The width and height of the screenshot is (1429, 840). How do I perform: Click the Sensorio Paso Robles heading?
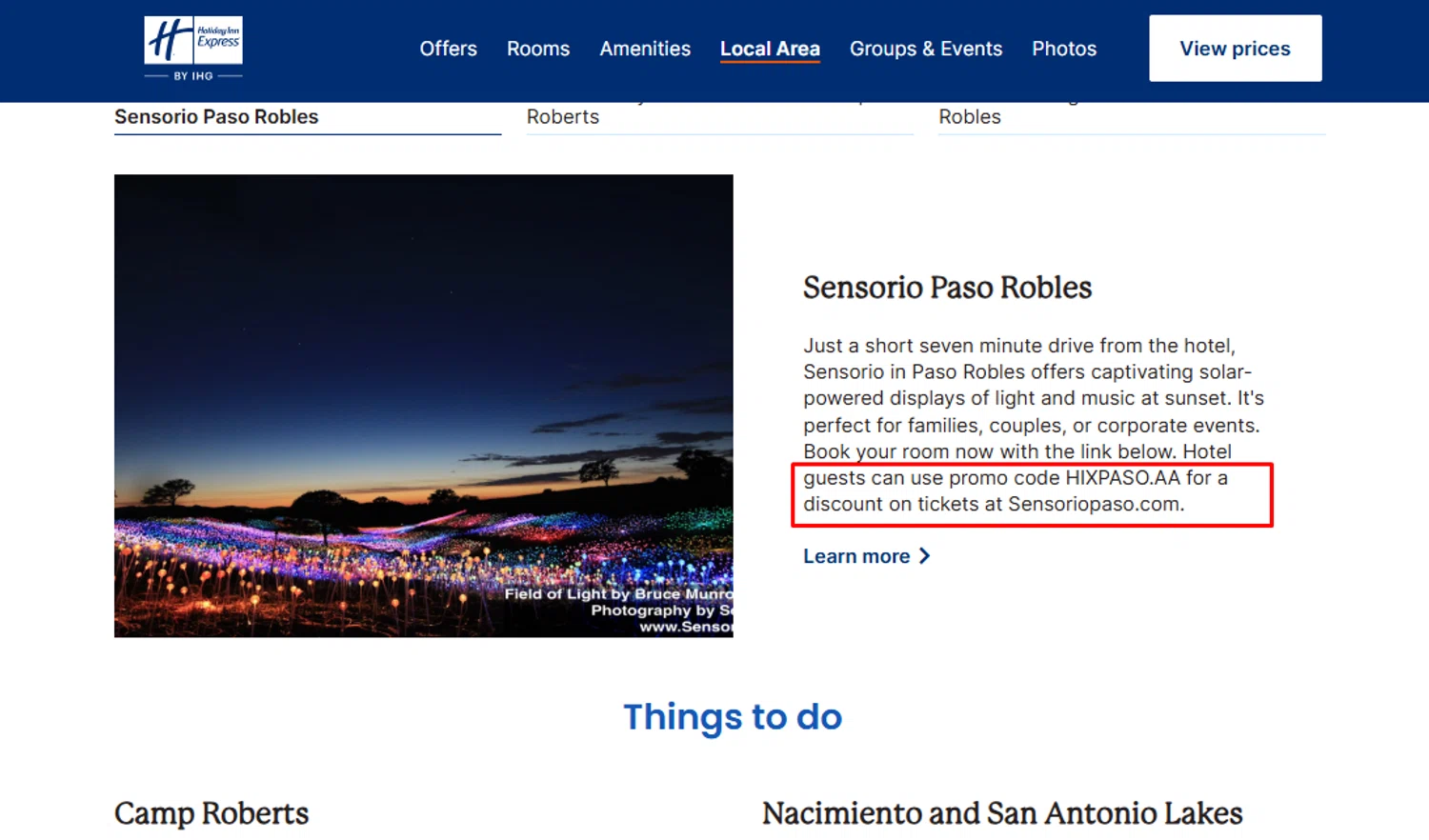(x=947, y=288)
